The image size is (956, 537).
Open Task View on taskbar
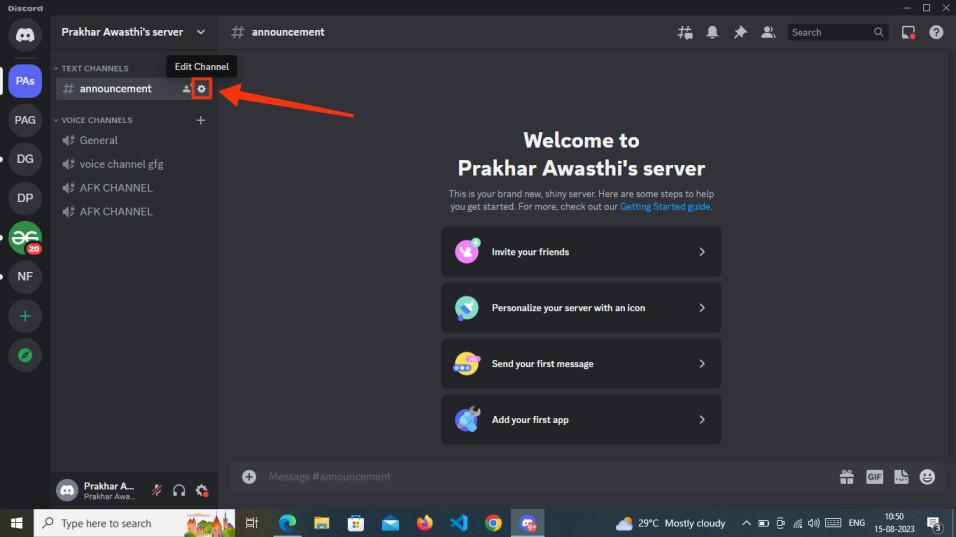pyautogui.click(x=252, y=523)
